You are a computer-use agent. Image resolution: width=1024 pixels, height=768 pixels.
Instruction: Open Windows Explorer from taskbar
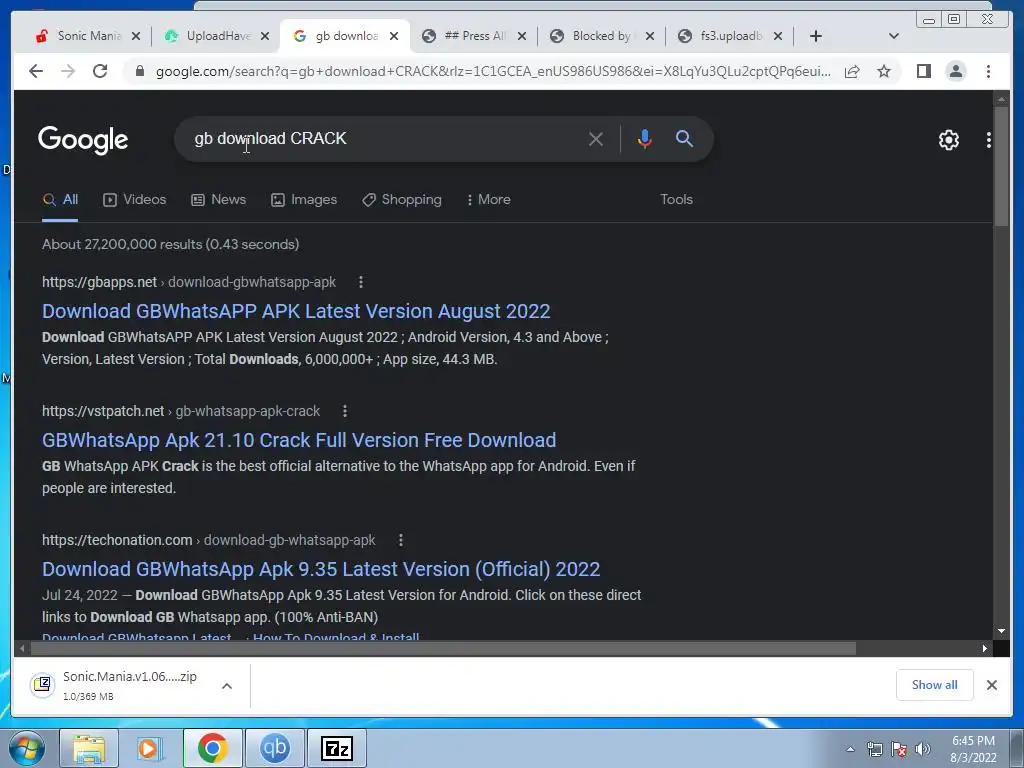coord(89,748)
